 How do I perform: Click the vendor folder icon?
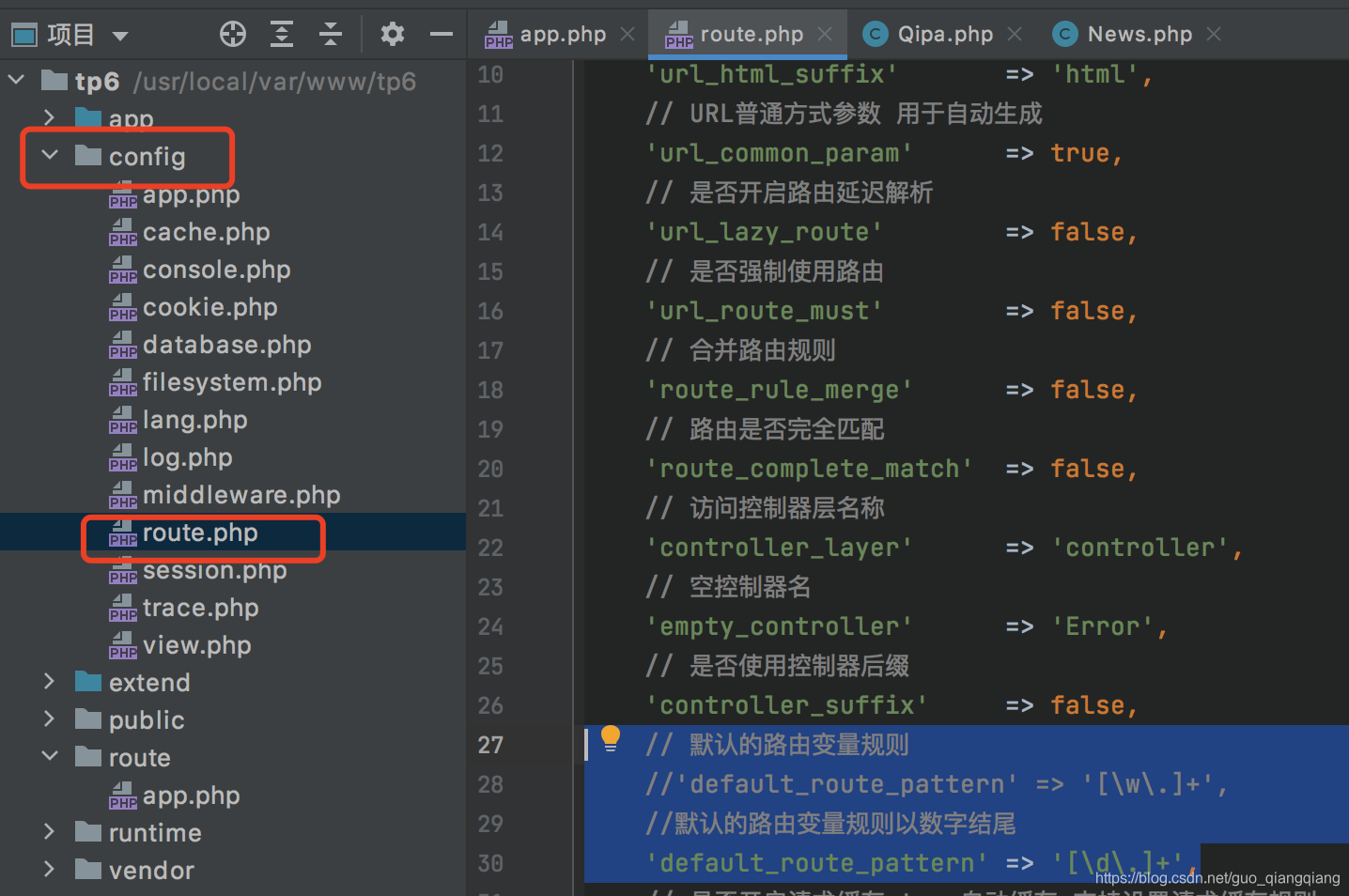[88, 869]
